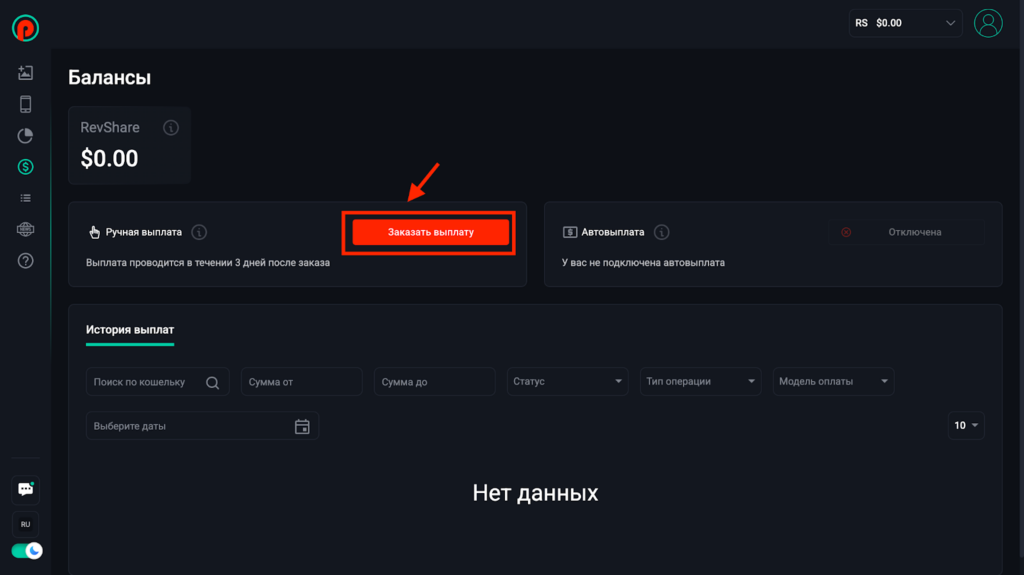Click the Автовыплата dollar banknote icon

tap(570, 232)
